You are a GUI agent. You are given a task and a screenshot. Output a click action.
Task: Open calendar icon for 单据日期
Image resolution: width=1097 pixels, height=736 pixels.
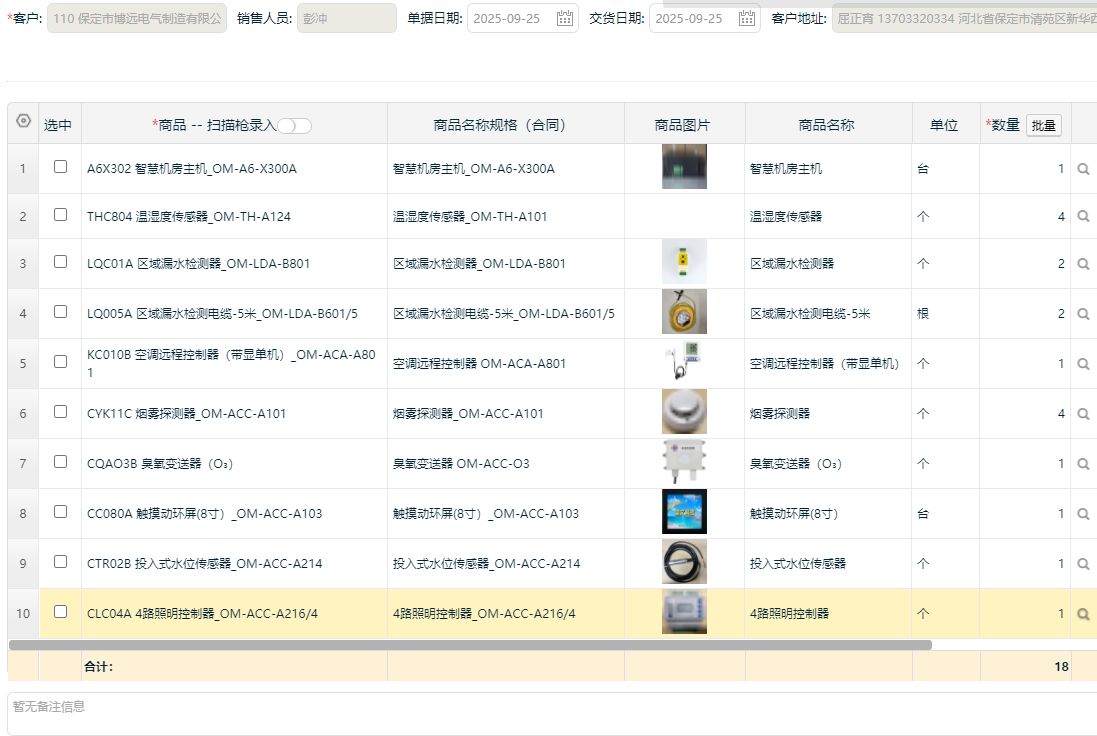tap(565, 18)
